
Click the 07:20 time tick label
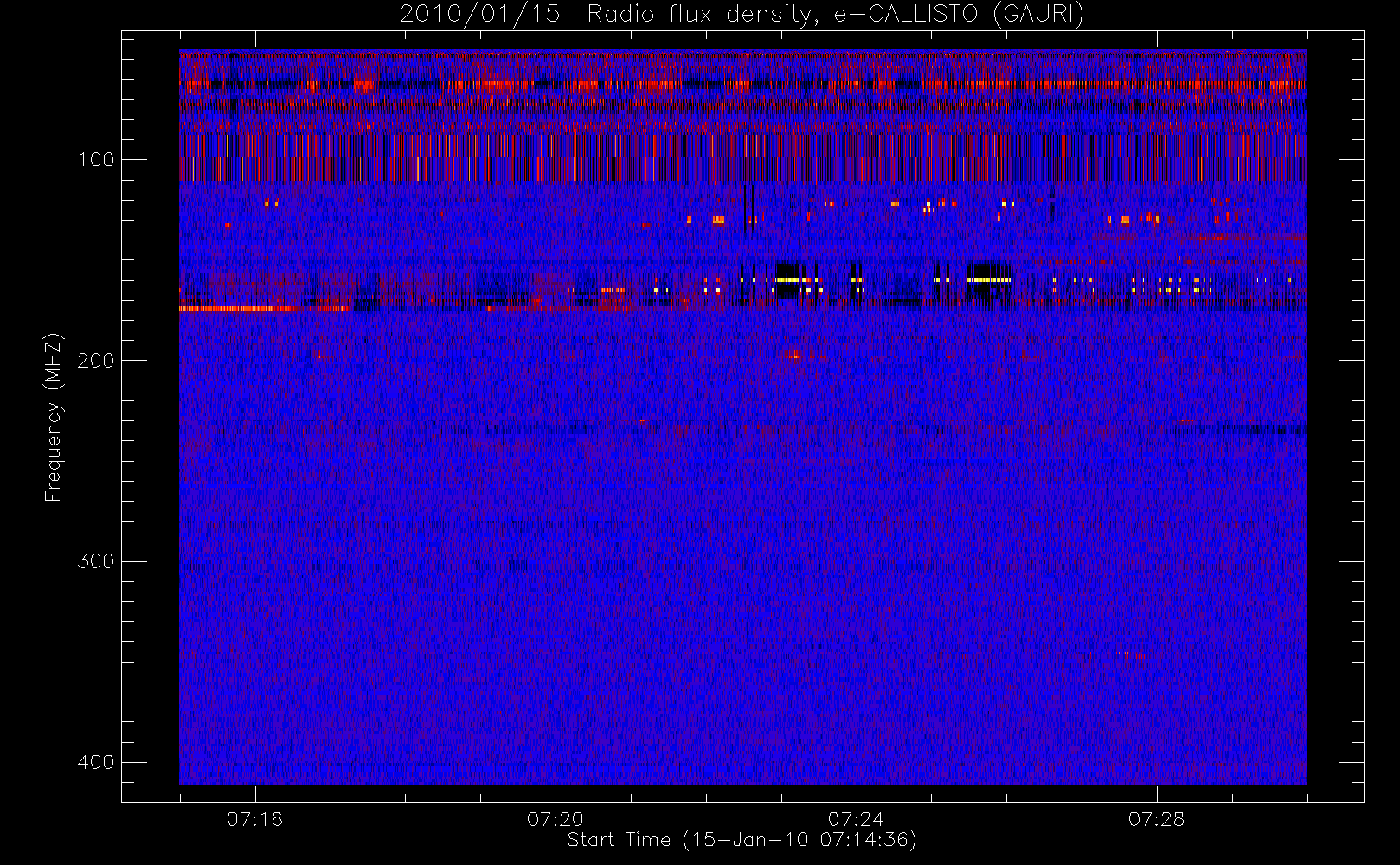556,819
